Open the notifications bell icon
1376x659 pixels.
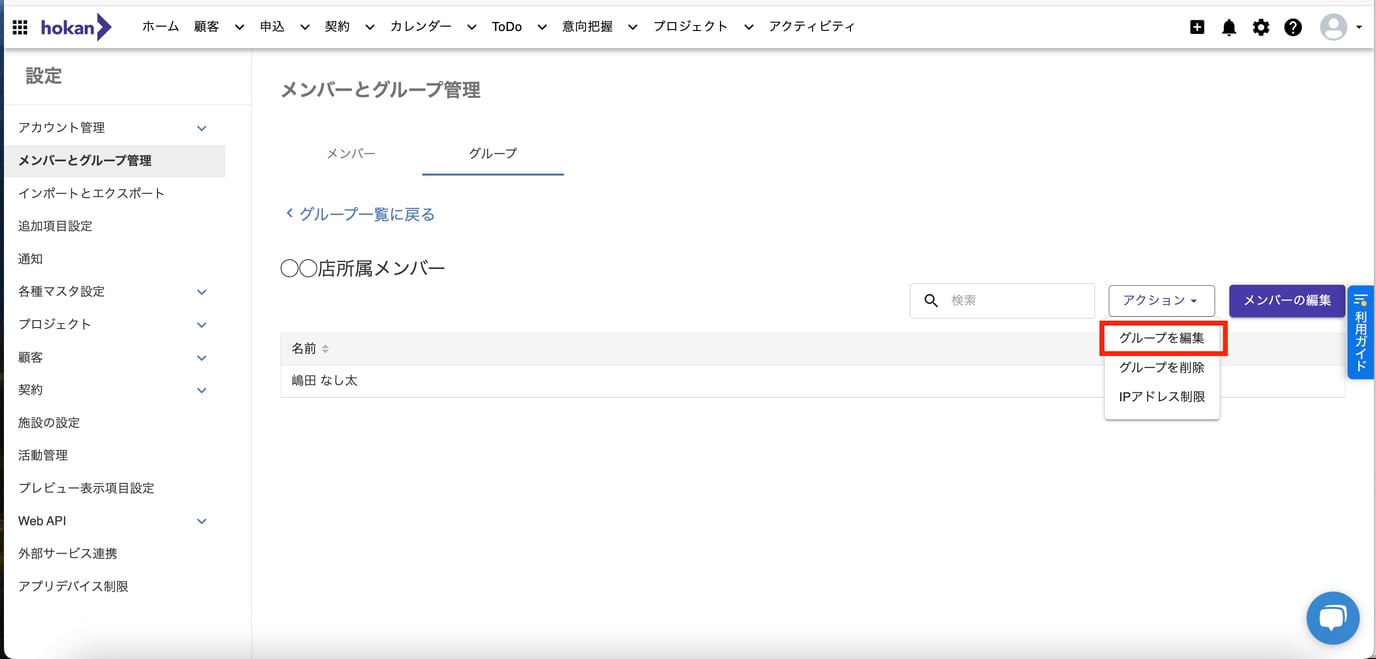pyautogui.click(x=1229, y=27)
